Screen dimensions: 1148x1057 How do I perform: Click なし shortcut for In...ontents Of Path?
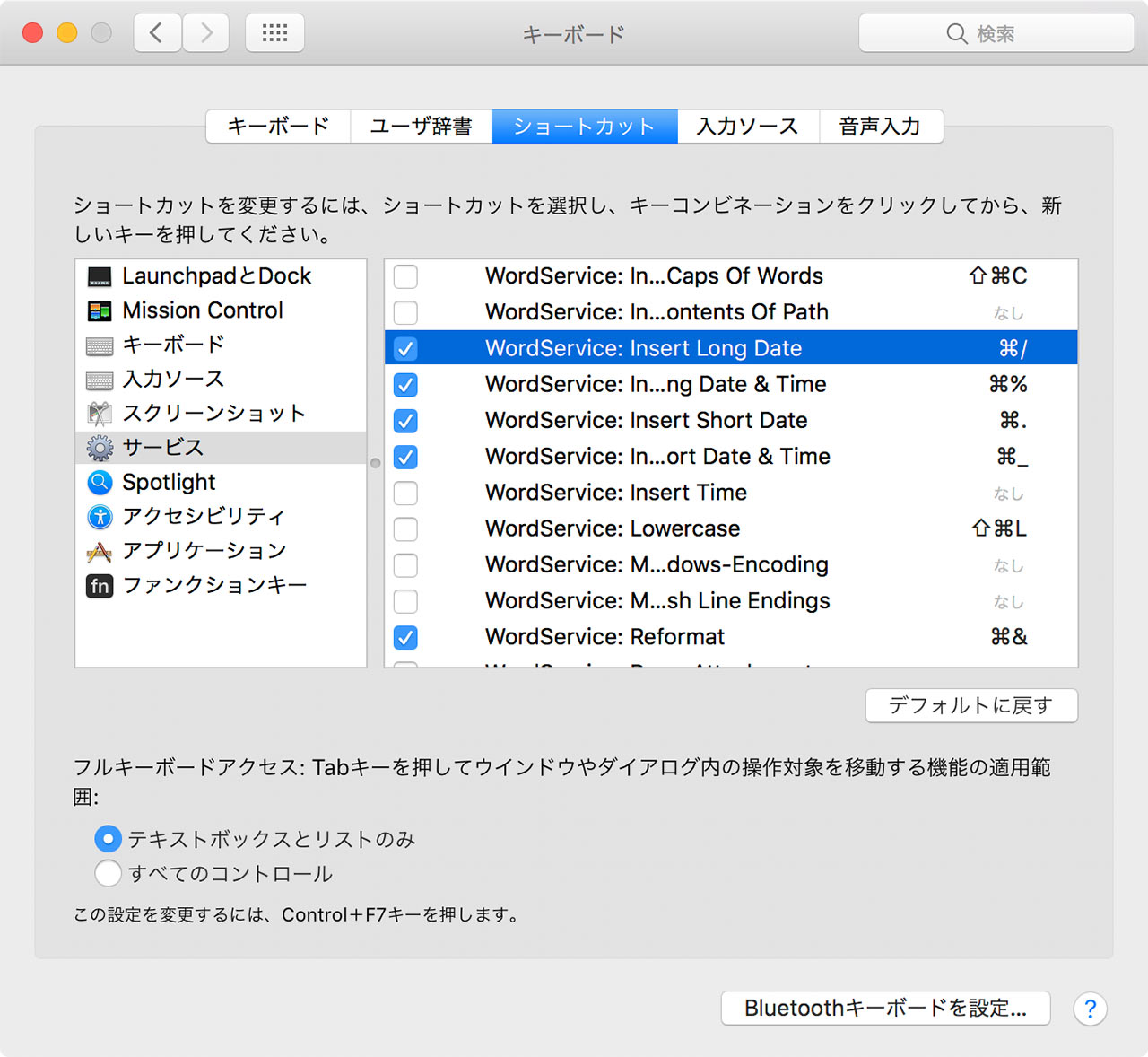coord(1008,313)
